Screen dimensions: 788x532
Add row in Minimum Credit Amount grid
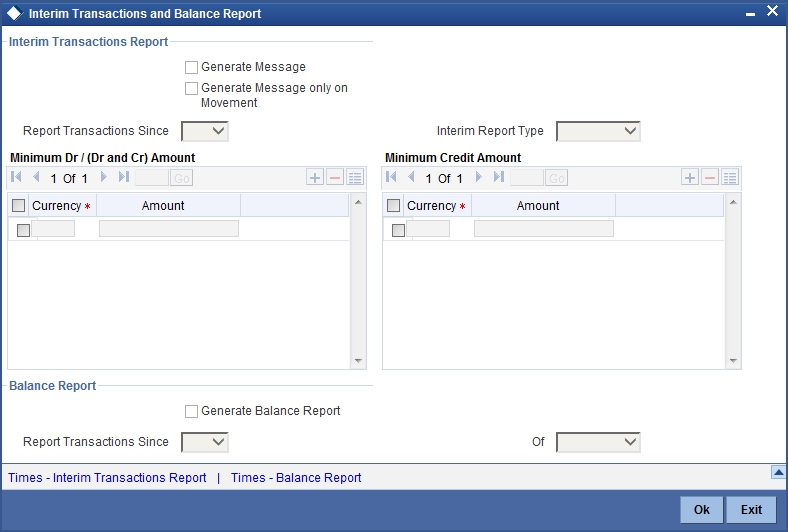pyautogui.click(x=690, y=177)
